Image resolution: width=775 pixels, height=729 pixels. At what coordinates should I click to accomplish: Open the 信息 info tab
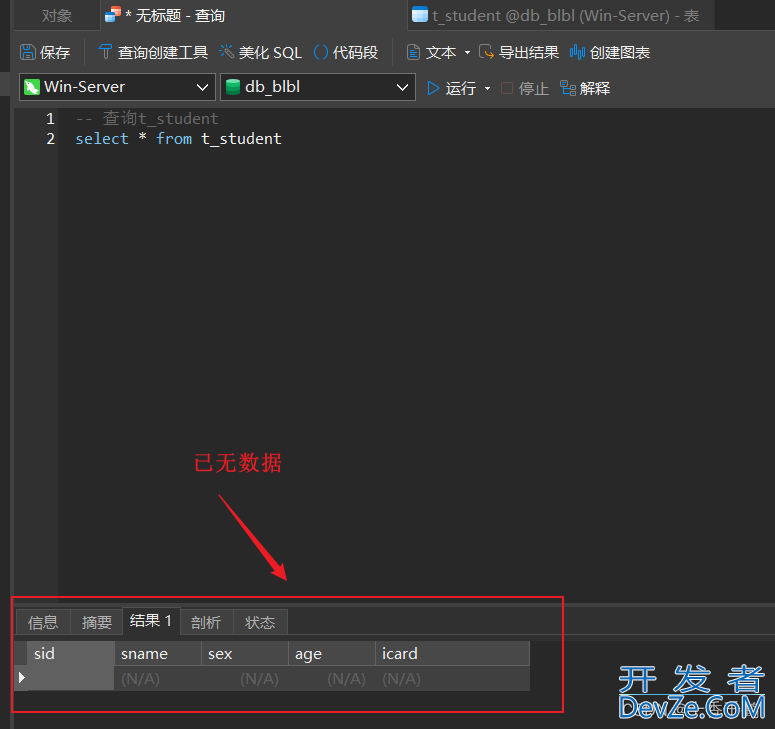pos(43,622)
